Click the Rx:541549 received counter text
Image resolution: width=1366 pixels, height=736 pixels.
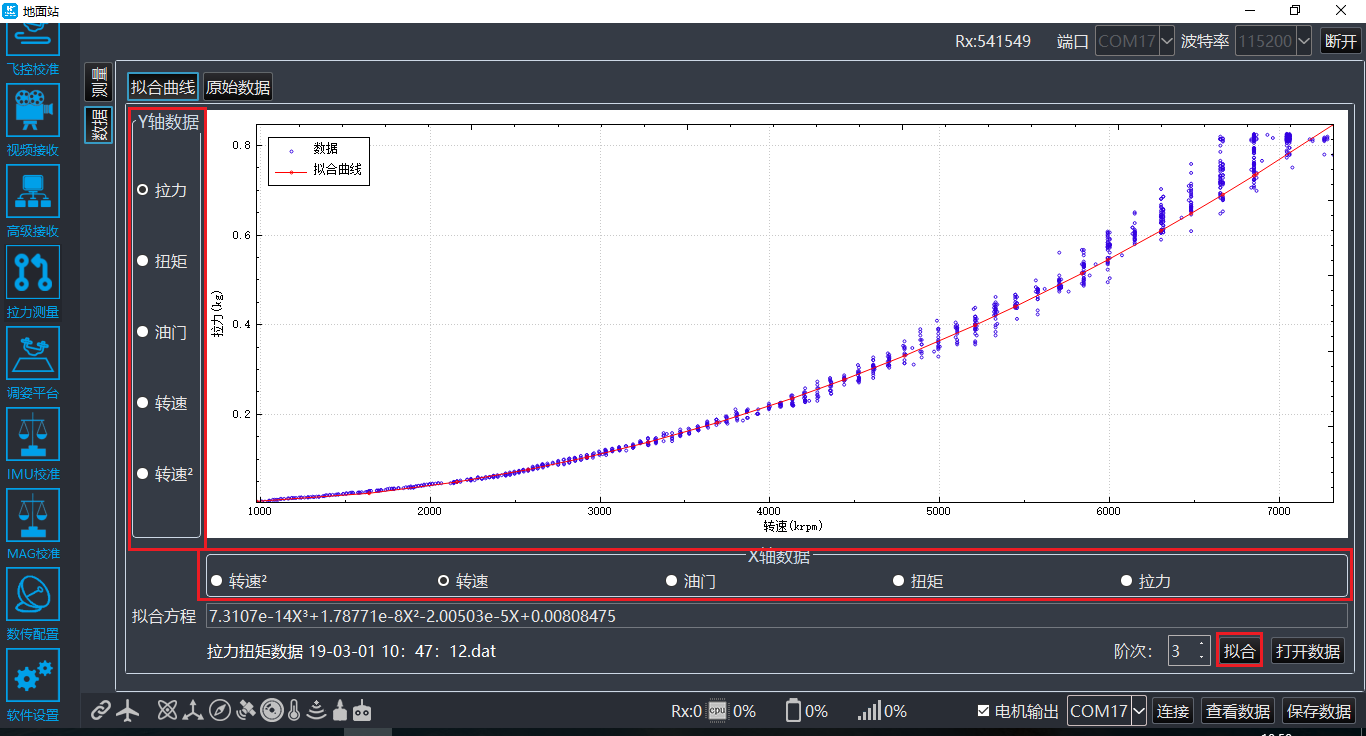pyautogui.click(x=993, y=42)
